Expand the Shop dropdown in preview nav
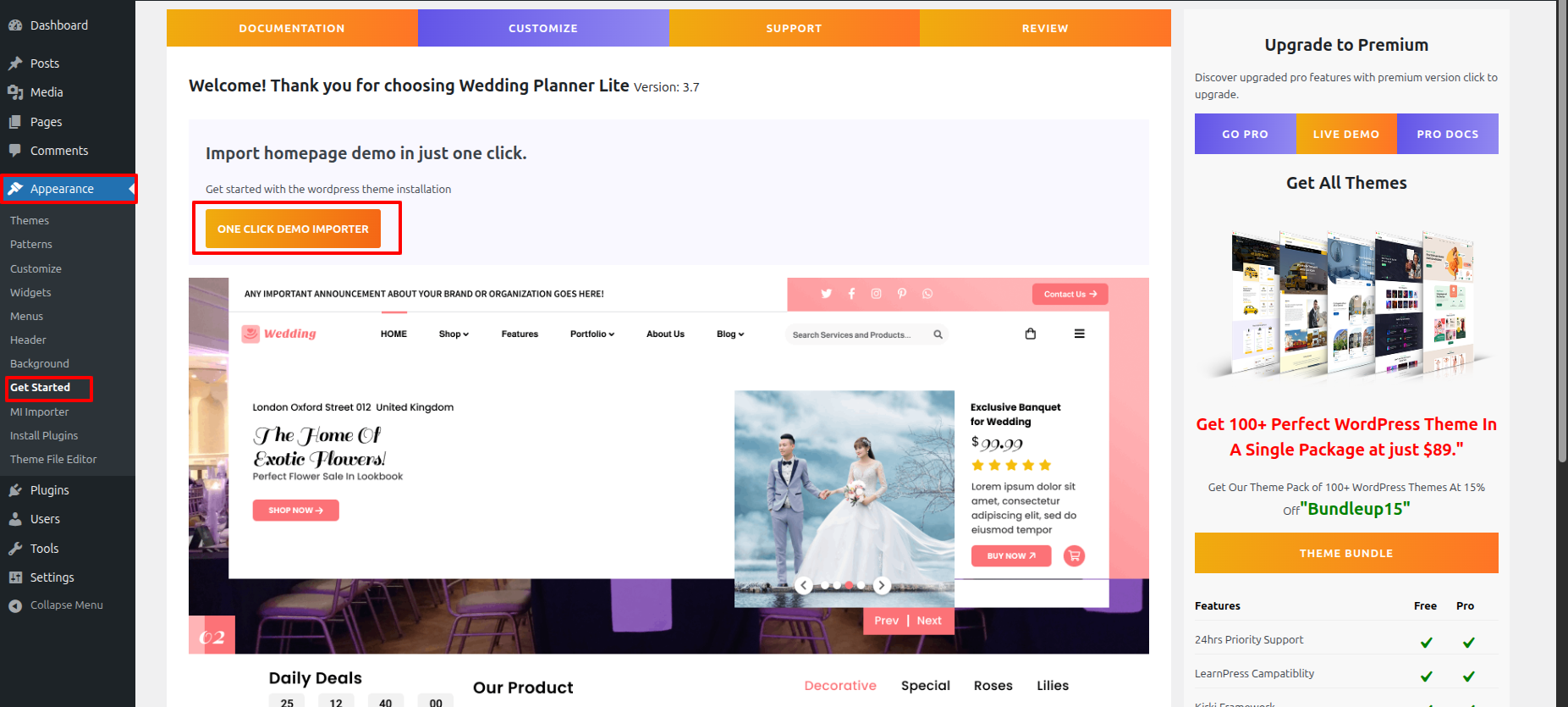 454,334
